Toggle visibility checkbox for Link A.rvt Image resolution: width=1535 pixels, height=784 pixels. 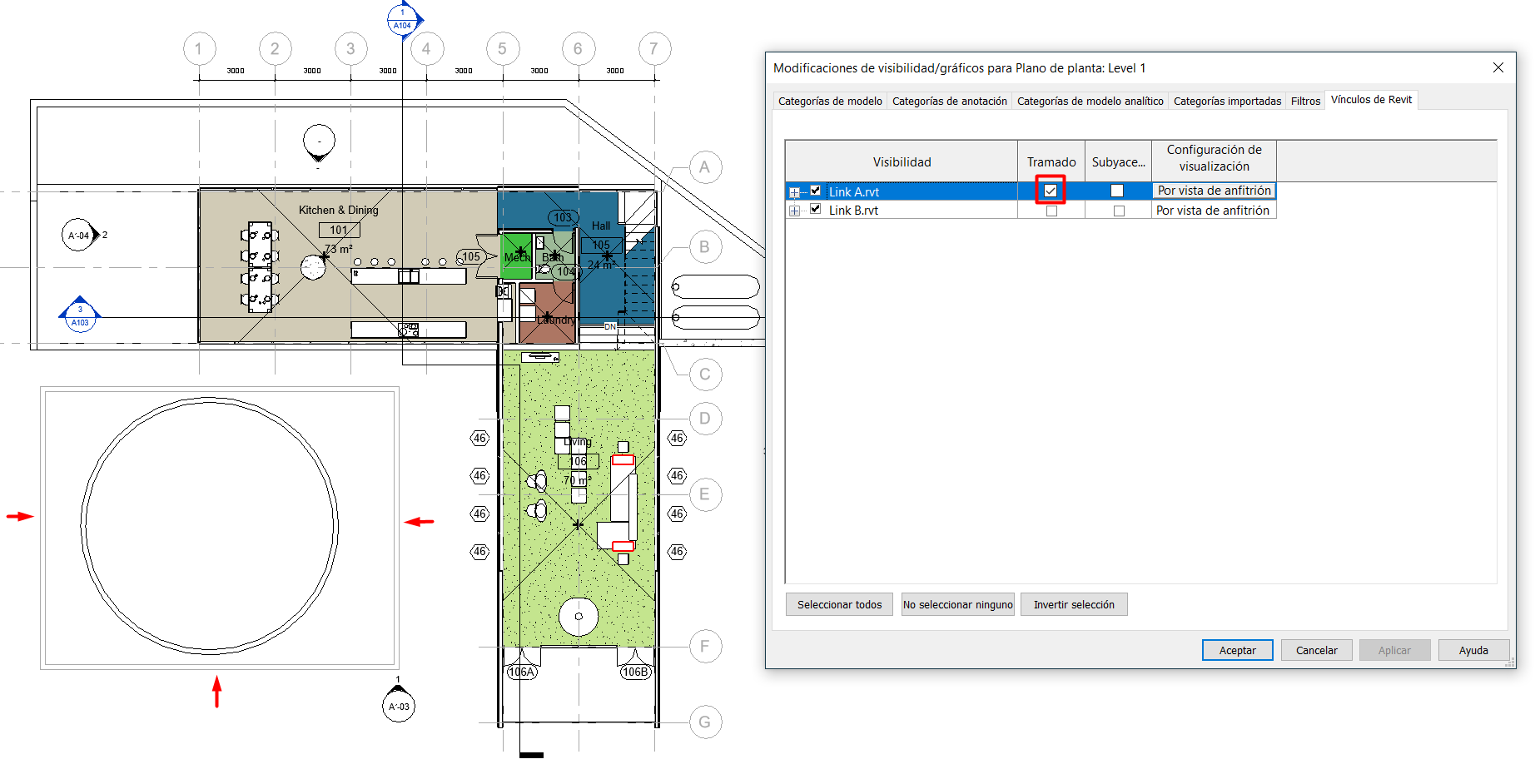tap(816, 191)
